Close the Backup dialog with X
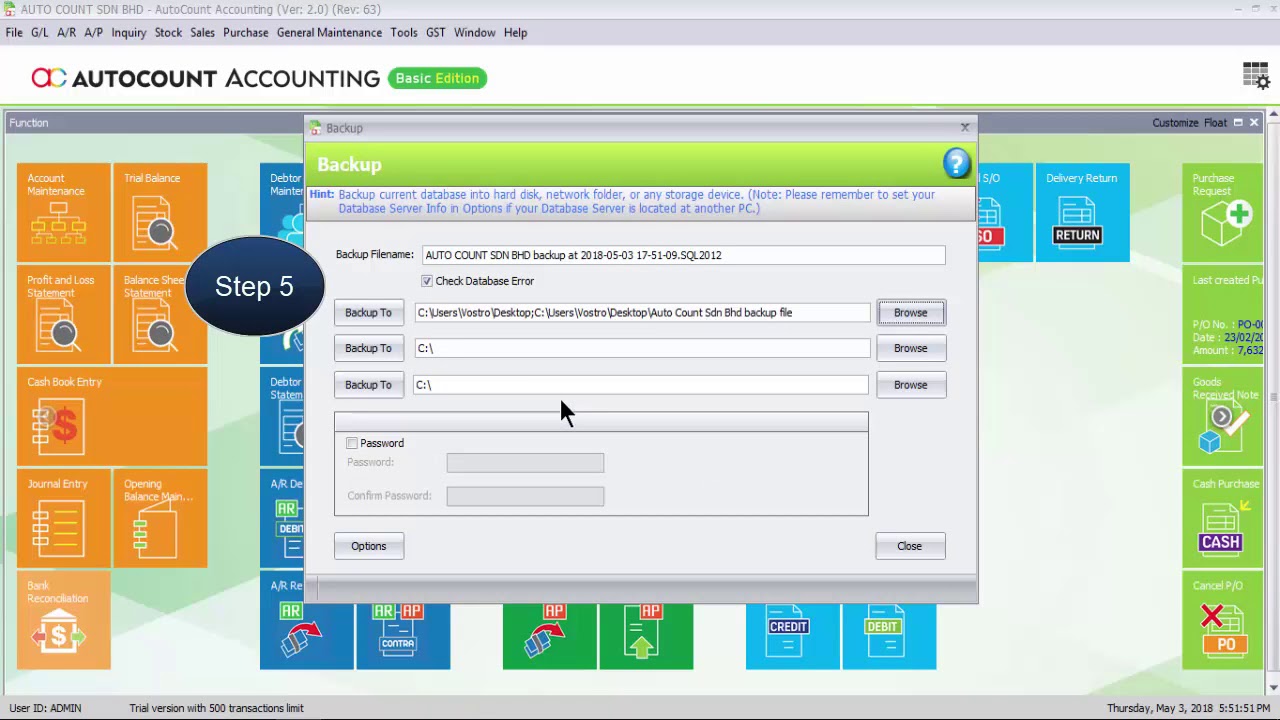This screenshot has height=720, width=1280. (x=965, y=128)
